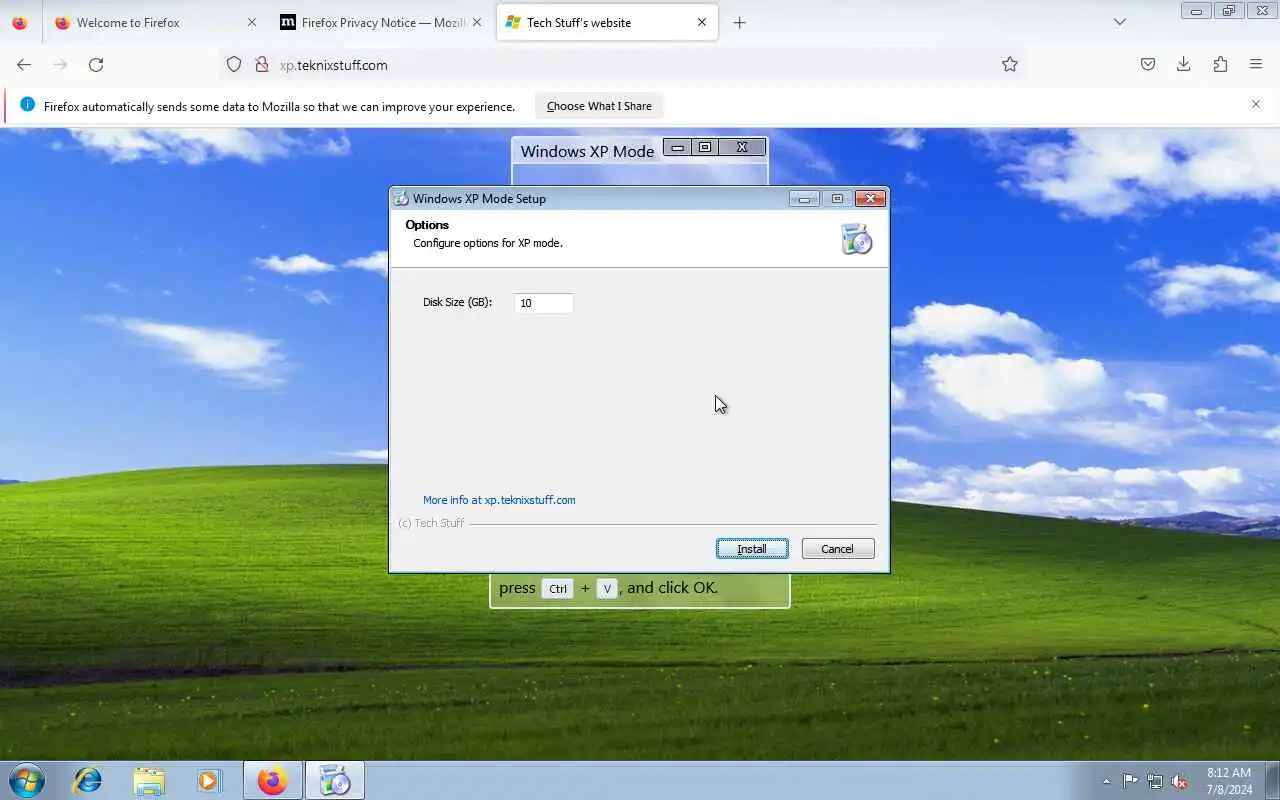
Task: Open the clock showing 8:12 AM
Action: click(x=1229, y=781)
